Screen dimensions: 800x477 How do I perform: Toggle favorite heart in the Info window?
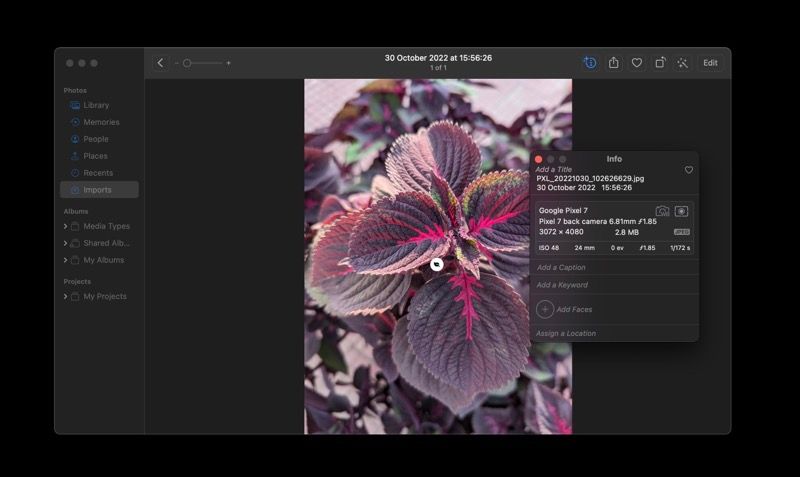[688, 170]
